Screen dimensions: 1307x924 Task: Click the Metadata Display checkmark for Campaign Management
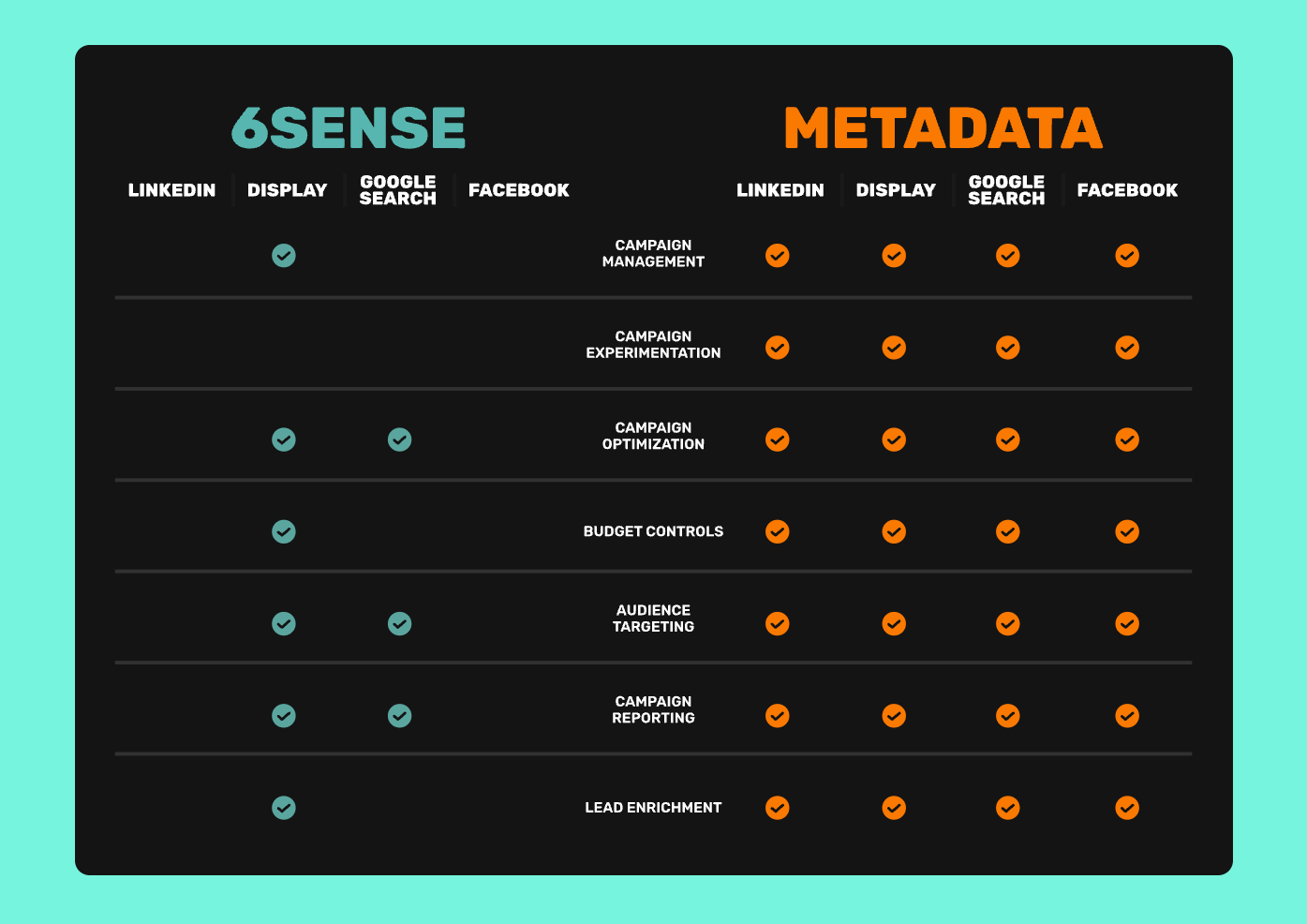click(x=894, y=255)
